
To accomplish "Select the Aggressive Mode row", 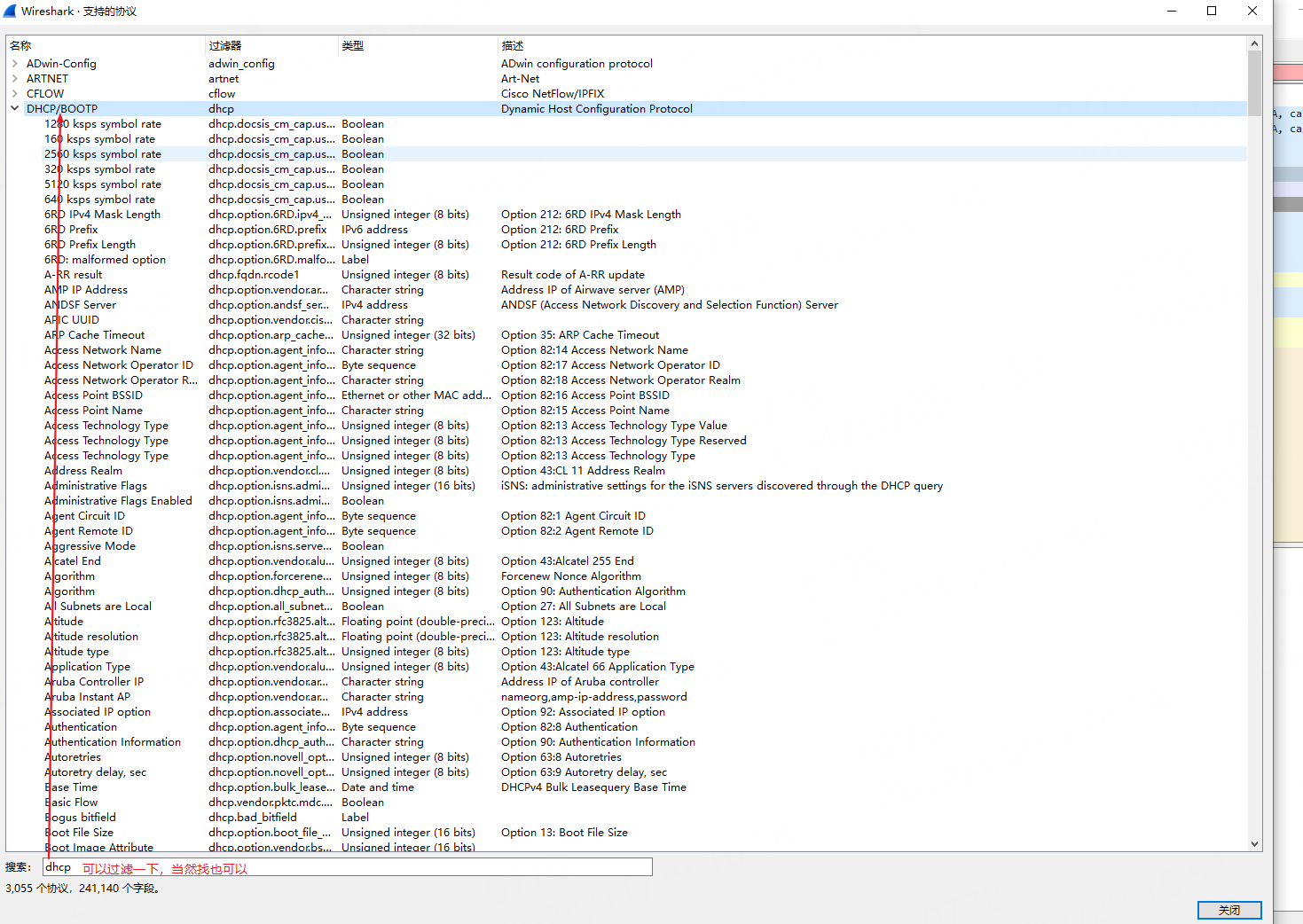I will [626, 546].
